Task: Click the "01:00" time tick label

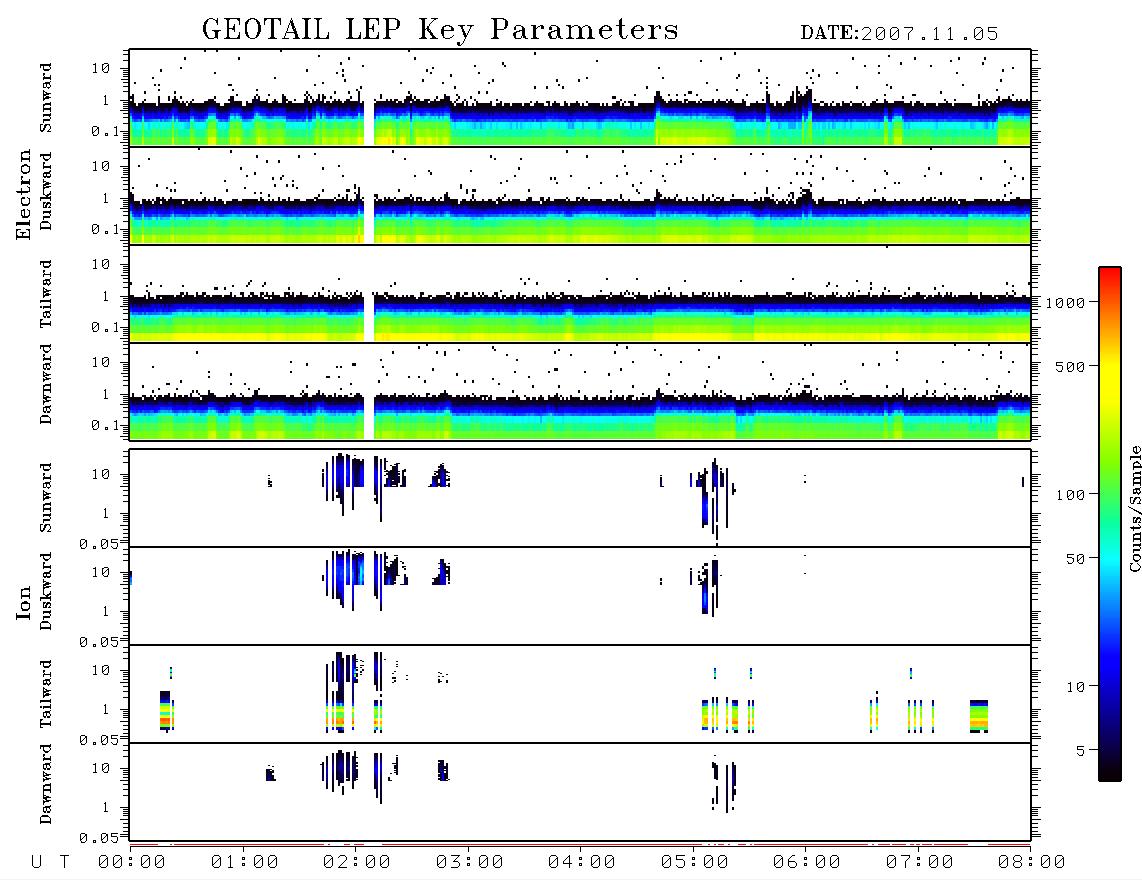Action: (245, 863)
